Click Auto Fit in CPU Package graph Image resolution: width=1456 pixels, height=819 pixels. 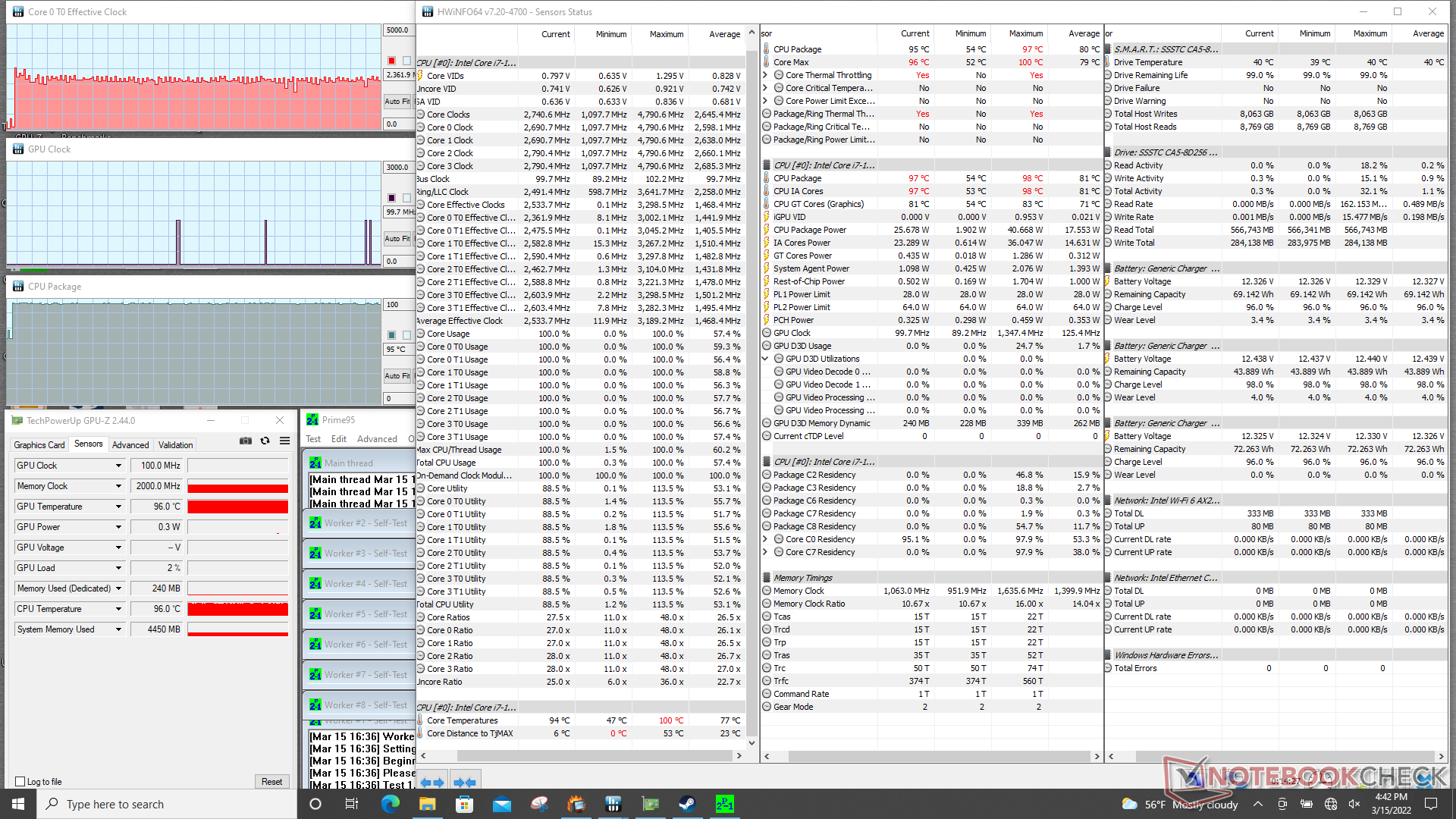click(x=397, y=375)
